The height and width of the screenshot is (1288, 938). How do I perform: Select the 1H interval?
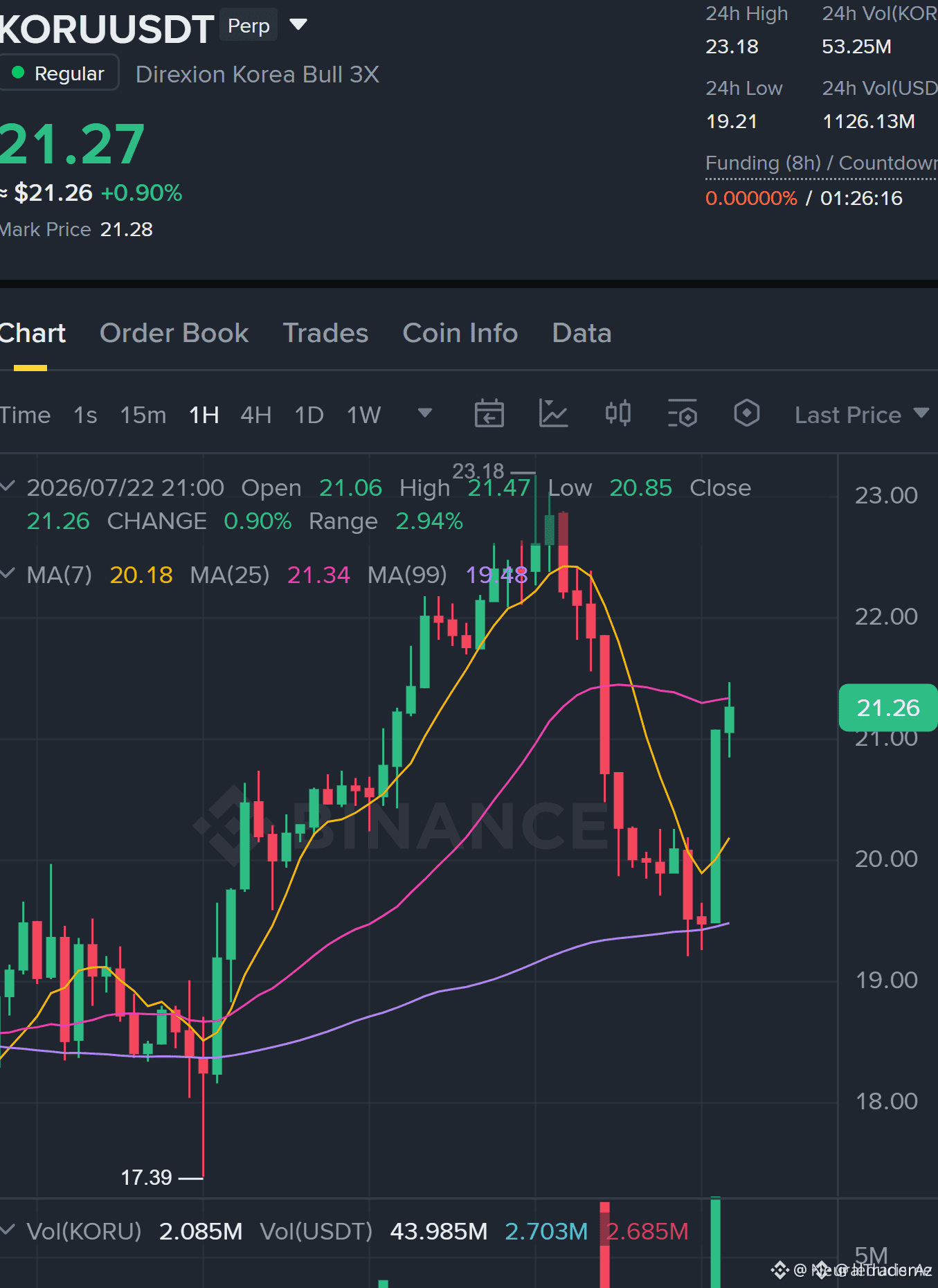204,415
